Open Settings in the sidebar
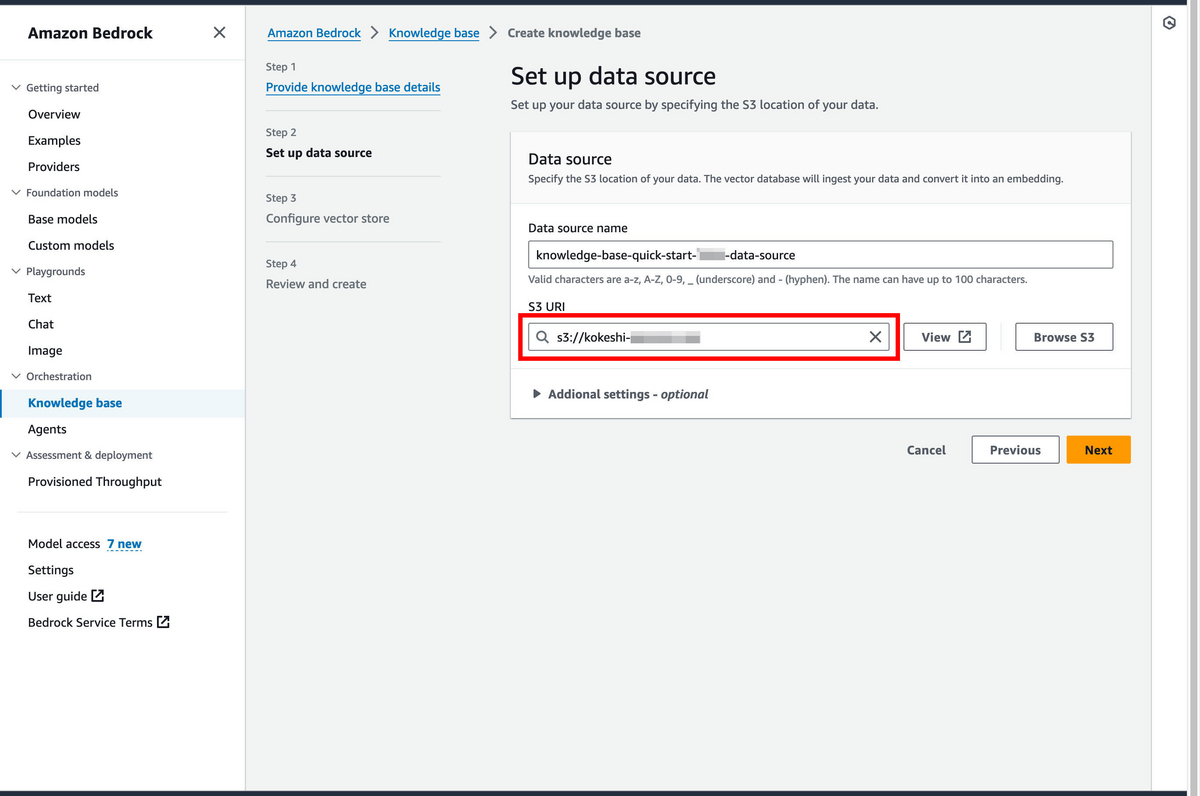This screenshot has width=1200, height=796. 51,570
